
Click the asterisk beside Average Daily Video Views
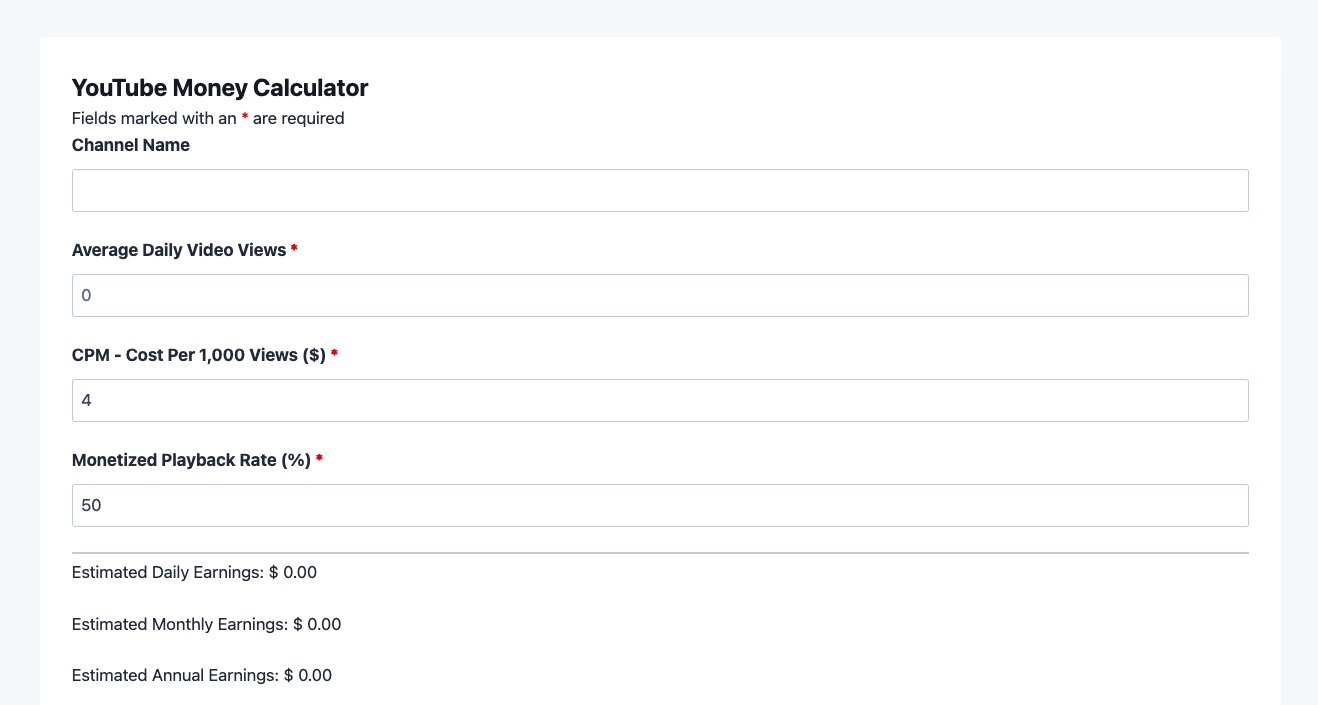pyautogui.click(x=294, y=250)
